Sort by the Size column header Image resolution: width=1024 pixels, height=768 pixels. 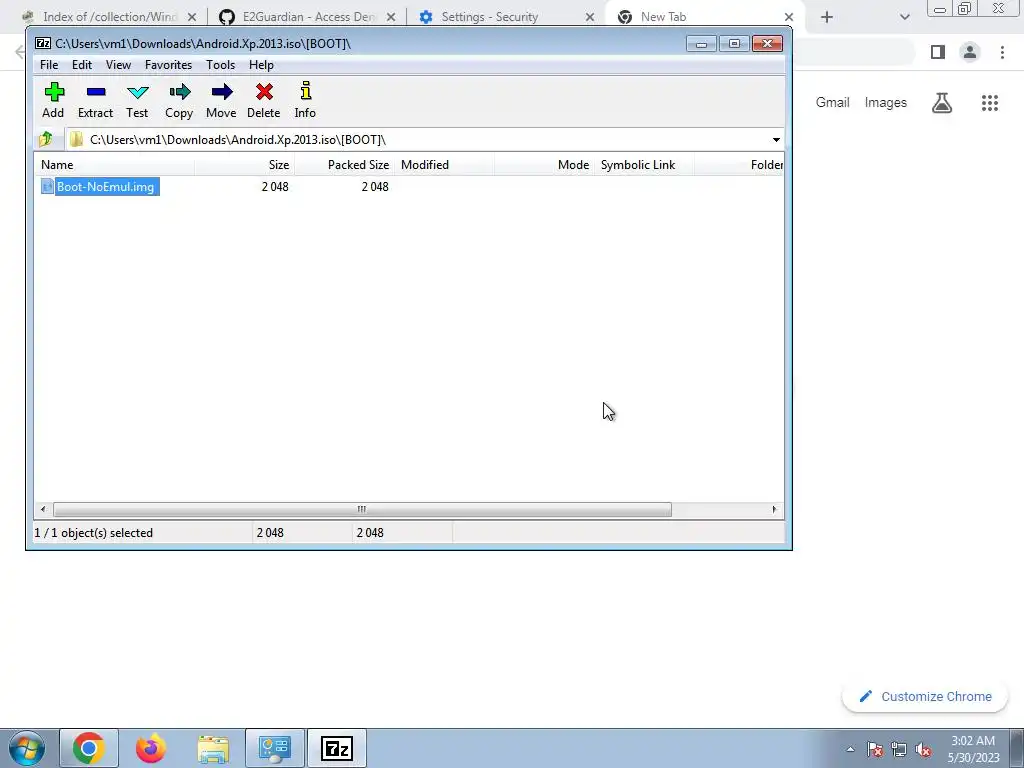tap(244, 165)
